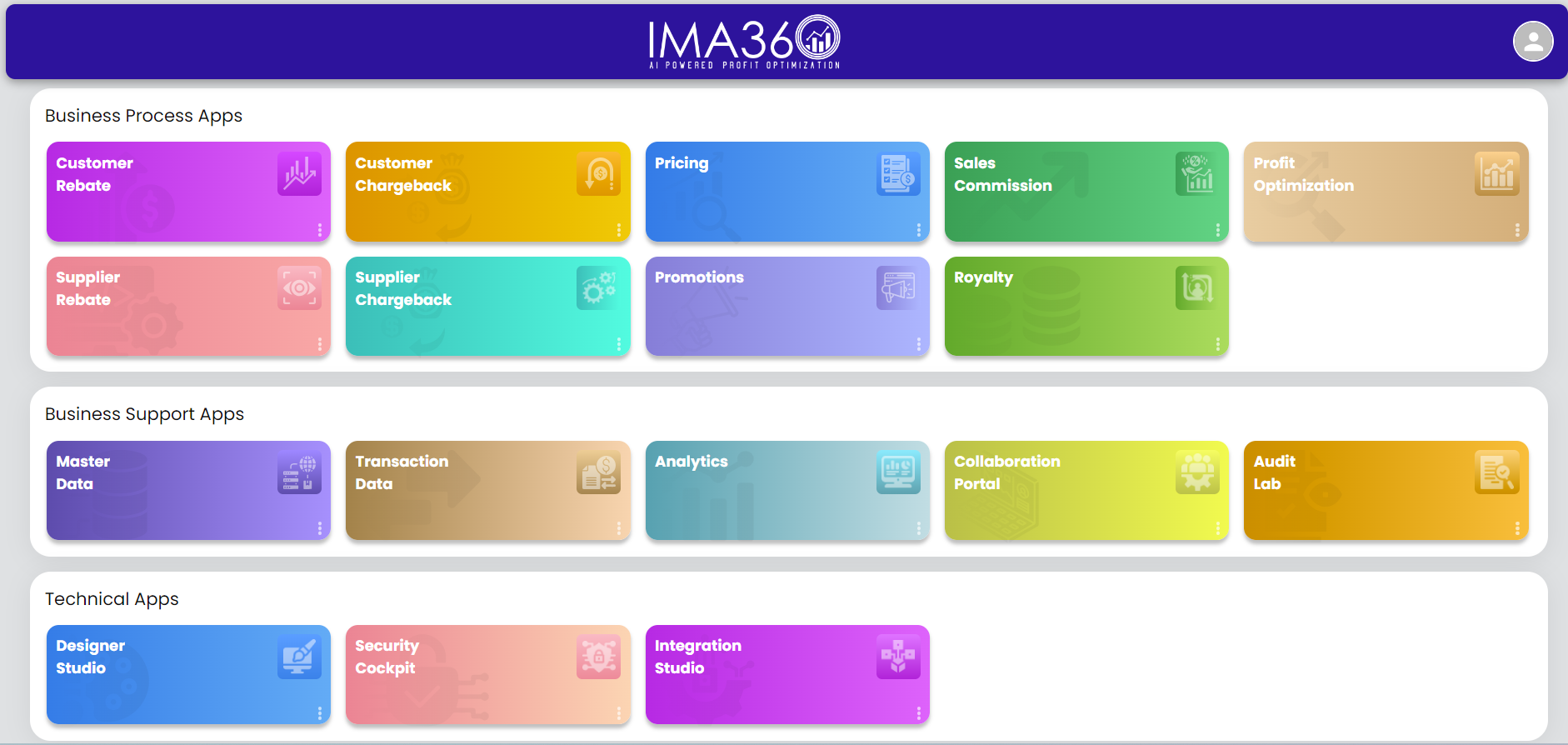Click the Collaboration Portal people icon

pyautogui.click(x=1197, y=472)
